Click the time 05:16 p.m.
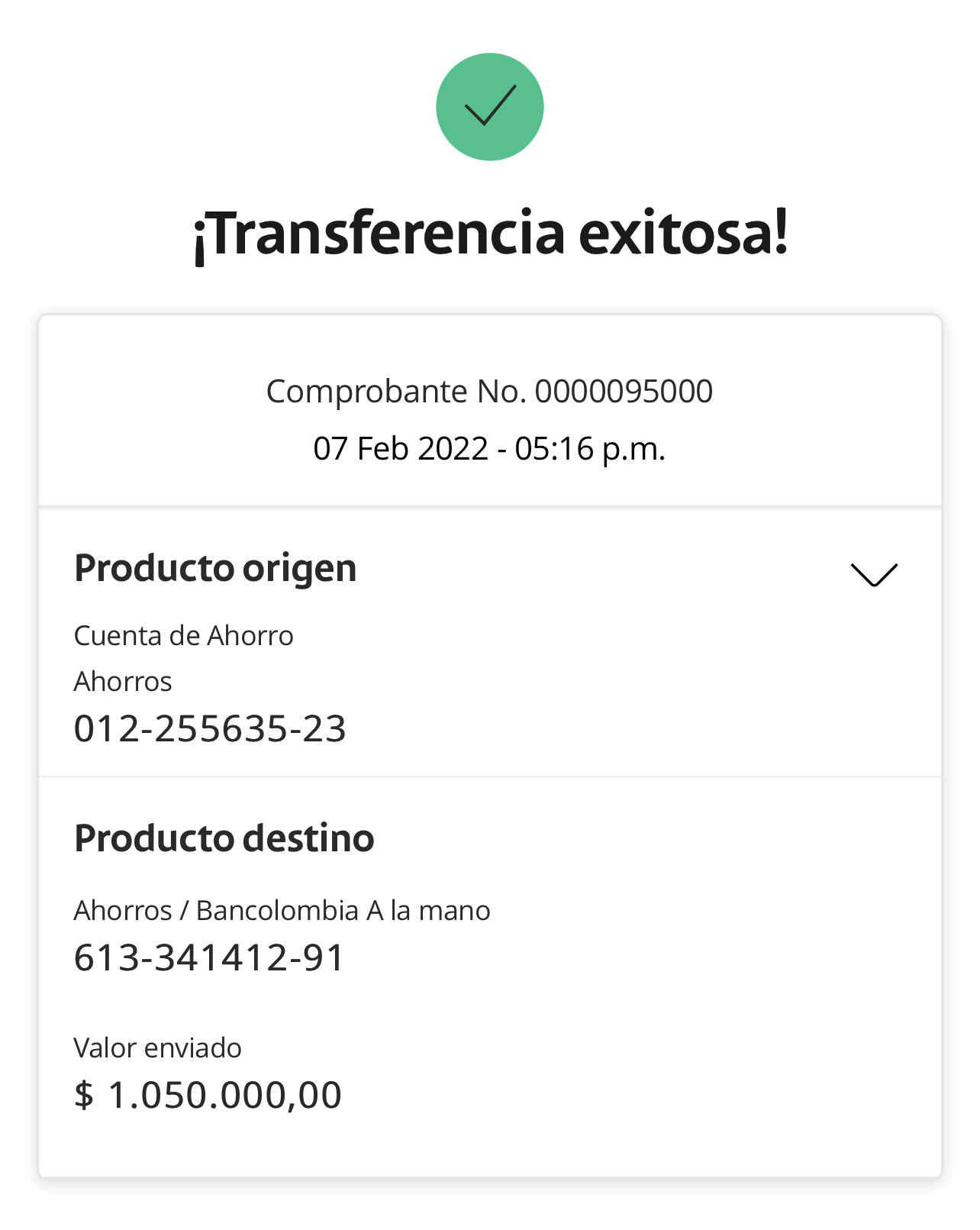 (590, 449)
